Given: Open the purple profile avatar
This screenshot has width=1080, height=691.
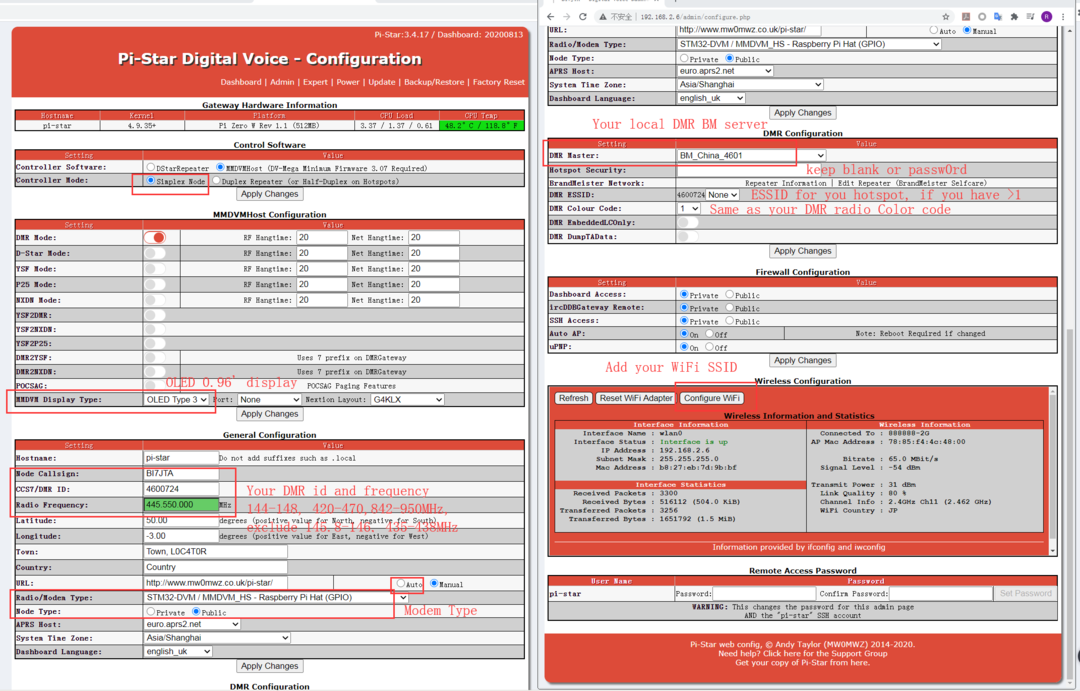Looking at the screenshot, I should coord(1047,17).
